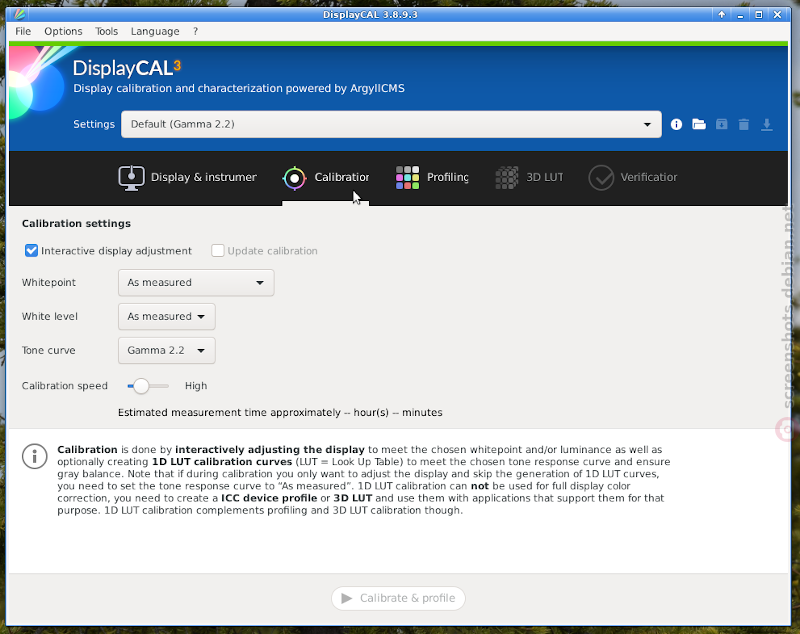Click the Calibration speed slider handle
800x634 pixels.
(141, 386)
